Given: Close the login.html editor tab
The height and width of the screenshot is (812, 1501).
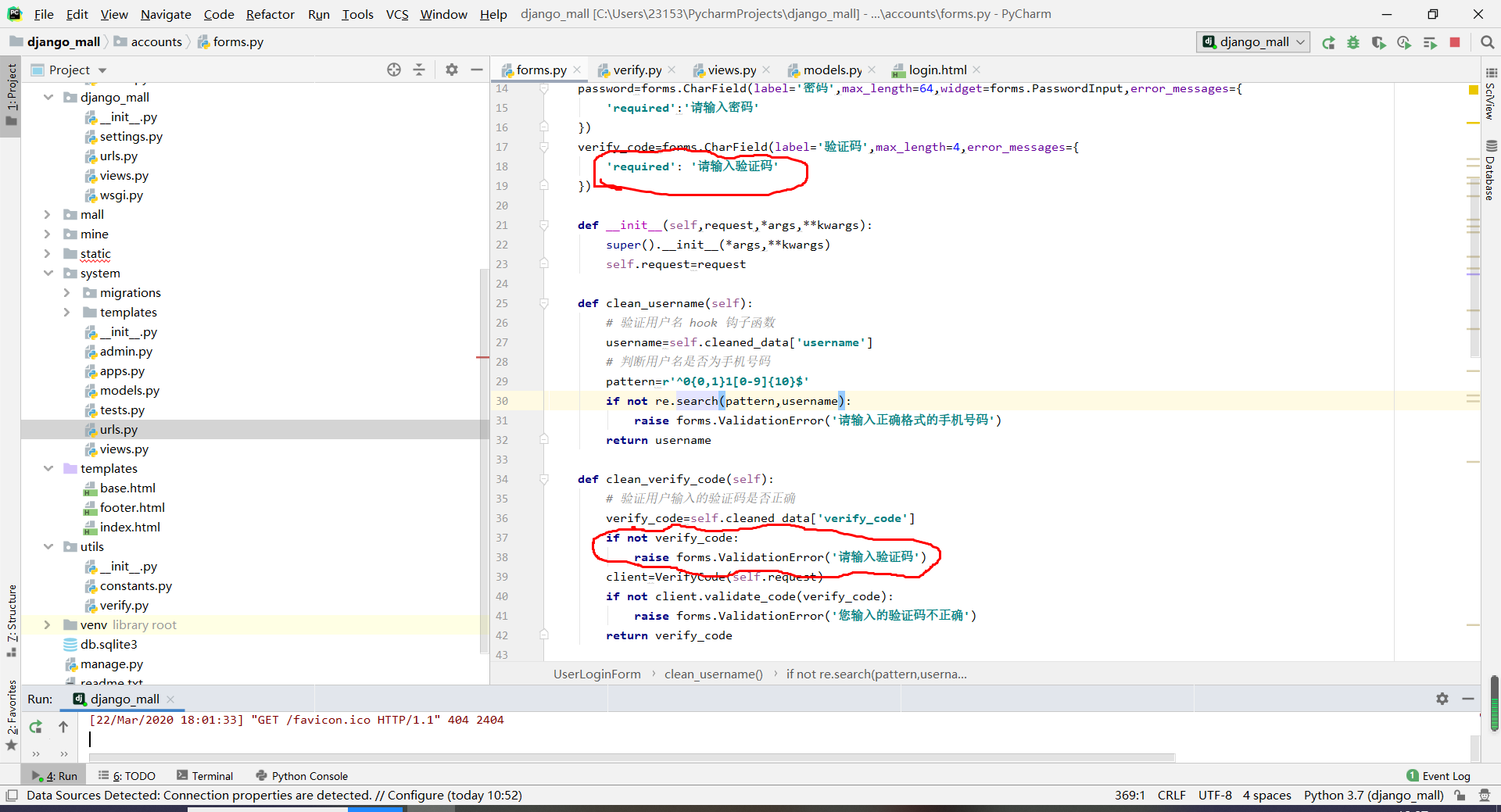Looking at the screenshot, I should coord(976,70).
